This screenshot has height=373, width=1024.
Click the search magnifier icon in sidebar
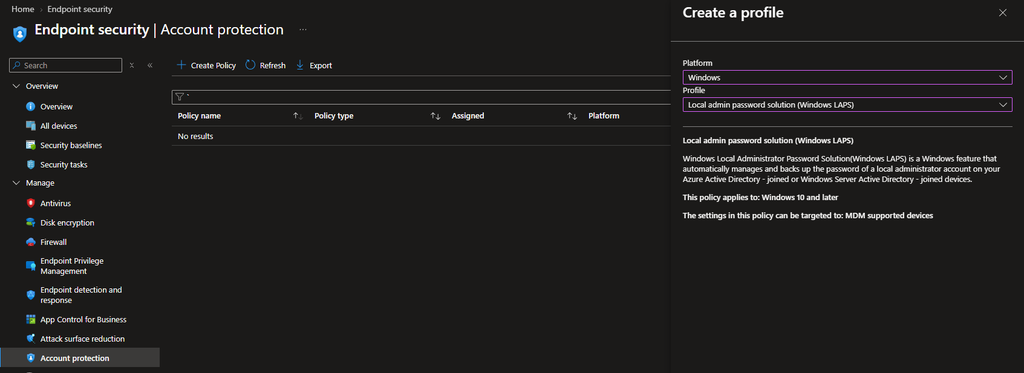click(x=17, y=65)
